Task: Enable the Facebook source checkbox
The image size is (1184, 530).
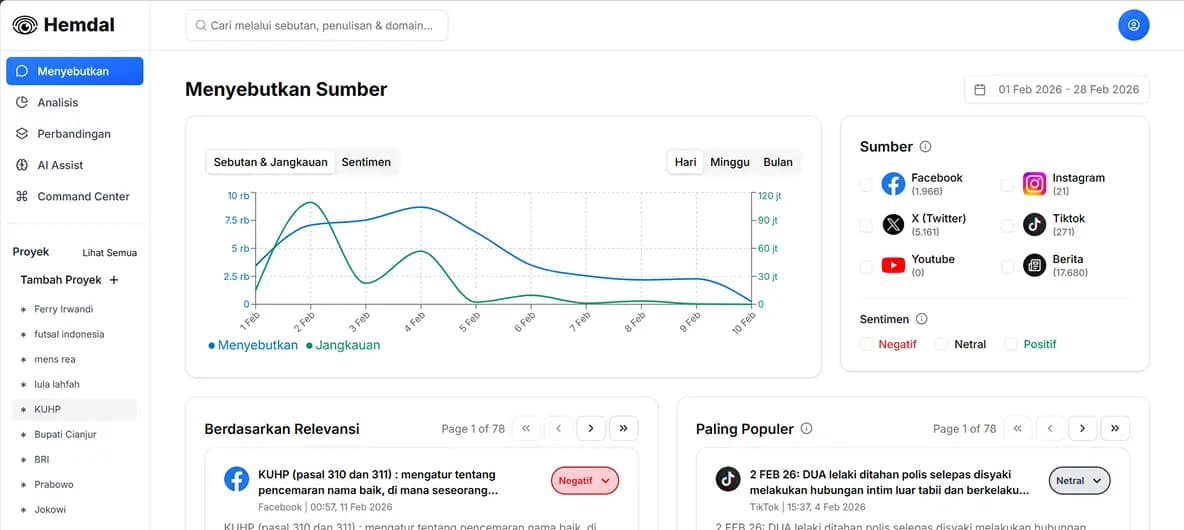Action: [x=866, y=185]
